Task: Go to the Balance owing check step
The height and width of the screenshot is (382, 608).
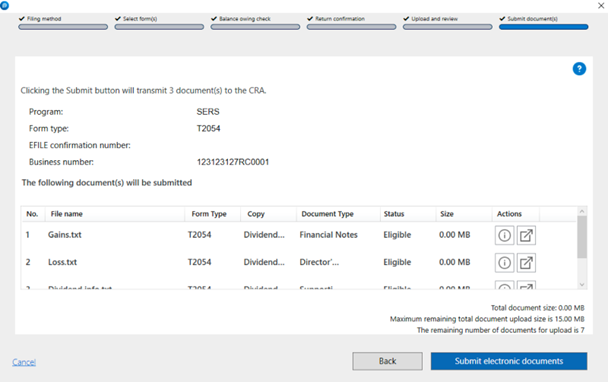Action: (255, 23)
